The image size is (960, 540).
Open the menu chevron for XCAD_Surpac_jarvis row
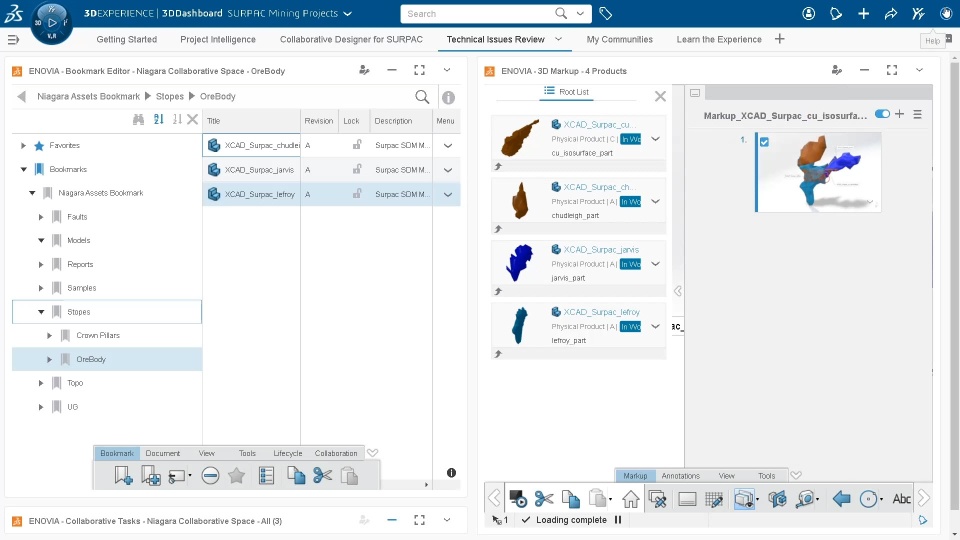pyautogui.click(x=448, y=170)
